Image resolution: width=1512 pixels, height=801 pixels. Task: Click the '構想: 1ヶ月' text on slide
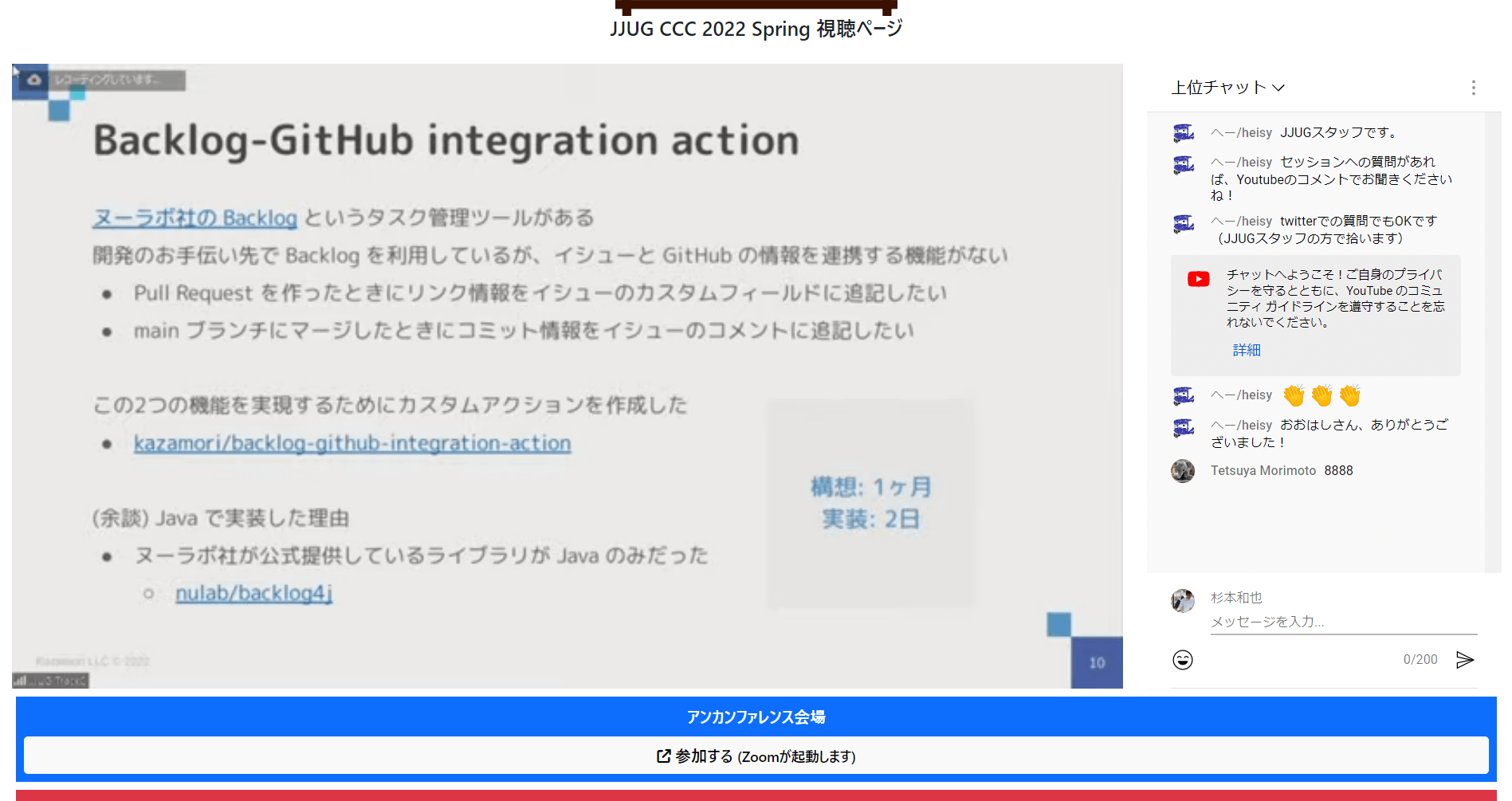tap(871, 486)
